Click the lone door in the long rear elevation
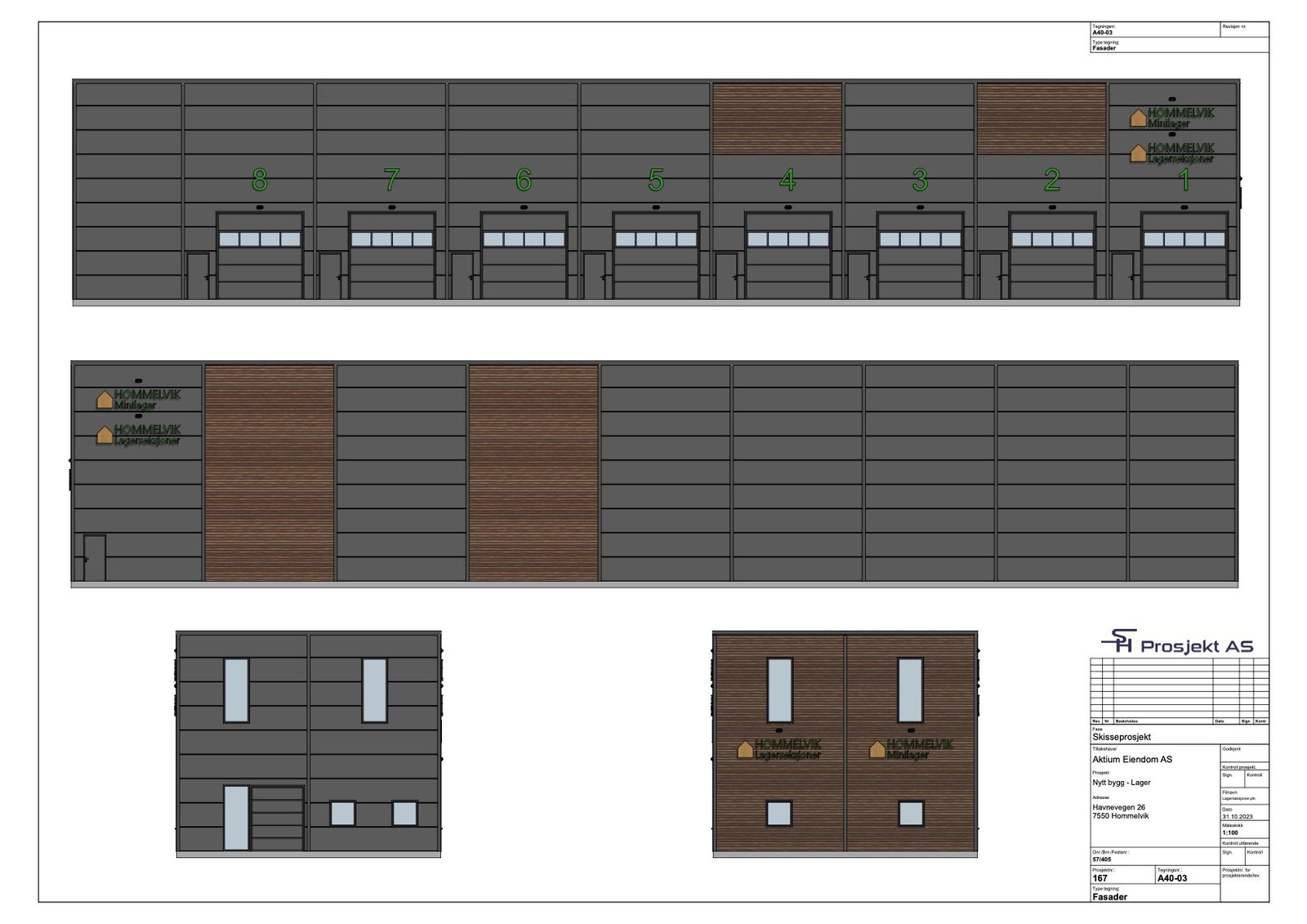1307x924 pixels. (95, 558)
